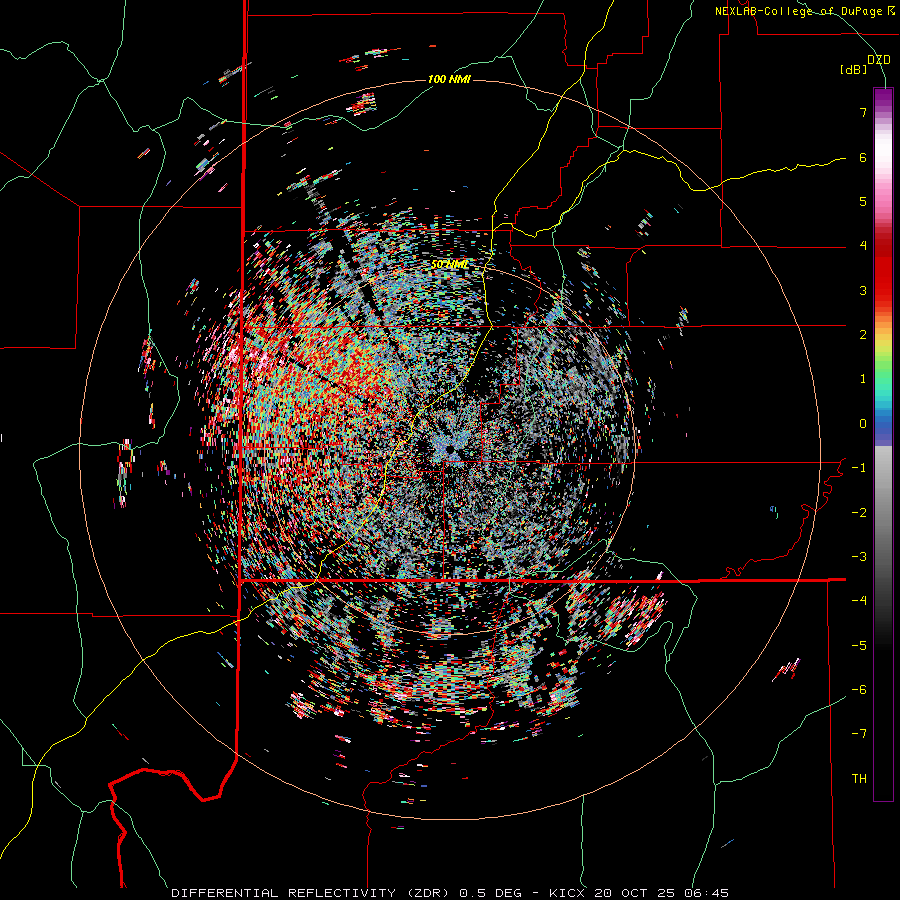This screenshot has width=900, height=900.
Task: Select the -4 value on the scale
Action: [x=859, y=601]
